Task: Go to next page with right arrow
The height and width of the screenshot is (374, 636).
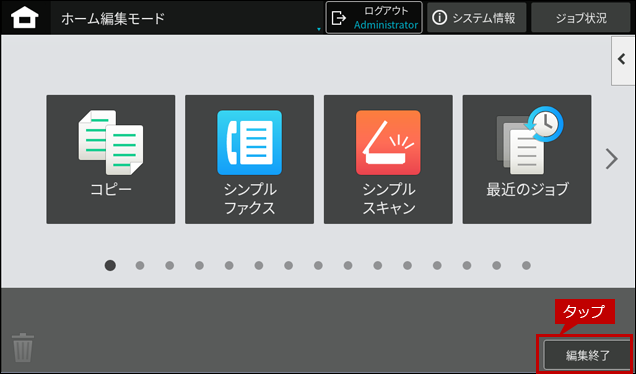Action: pos(612,159)
